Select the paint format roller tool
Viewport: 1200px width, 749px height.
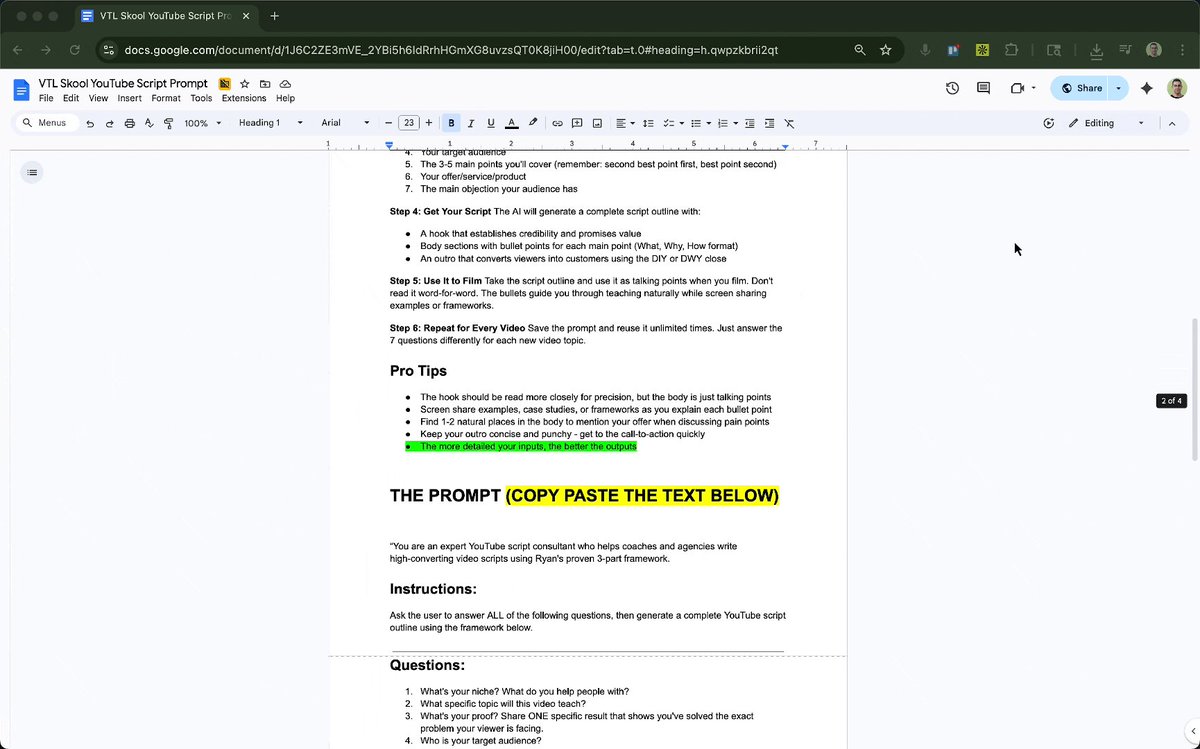[x=168, y=123]
